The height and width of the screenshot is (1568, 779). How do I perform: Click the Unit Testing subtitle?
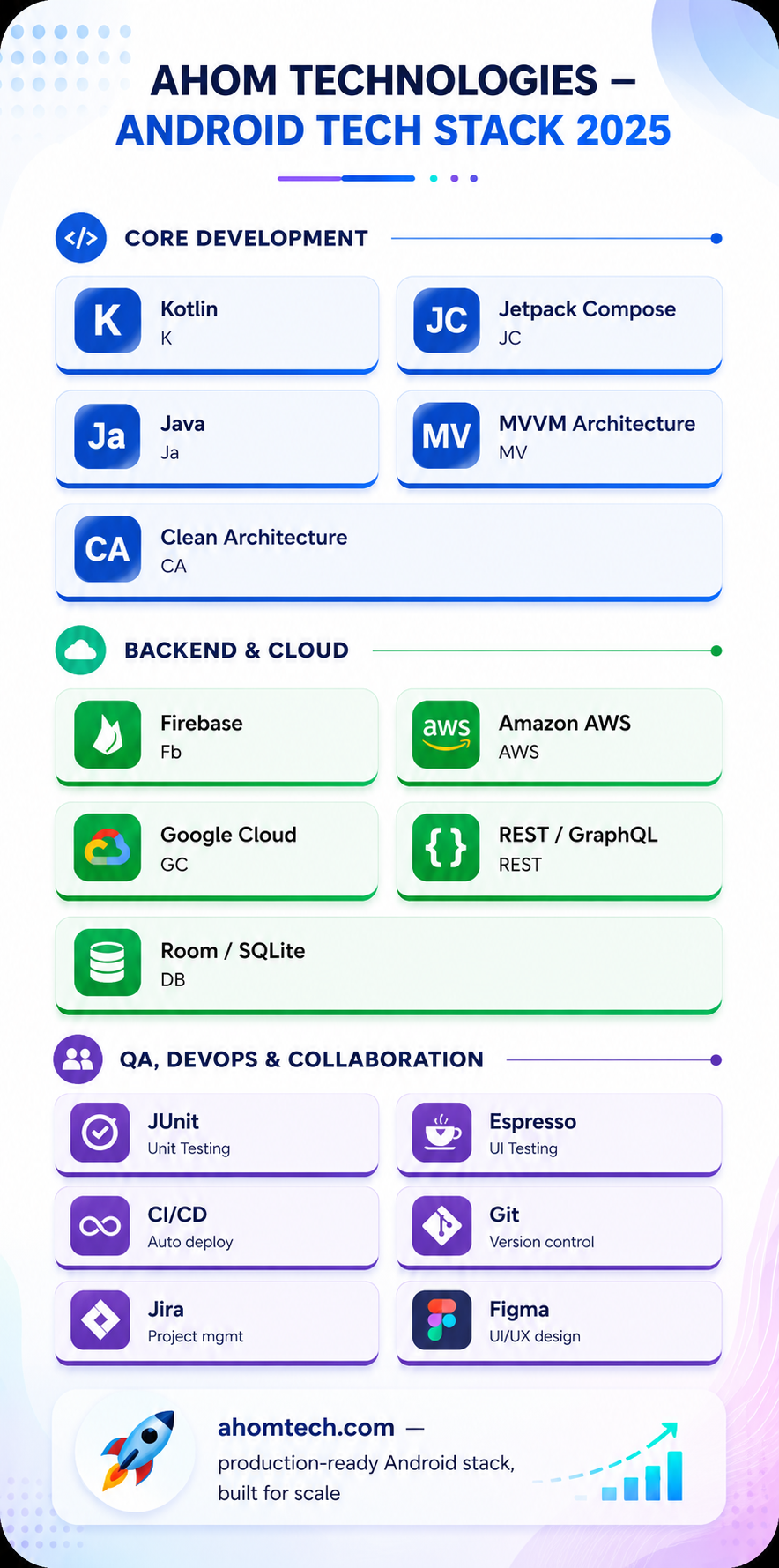click(x=189, y=1148)
